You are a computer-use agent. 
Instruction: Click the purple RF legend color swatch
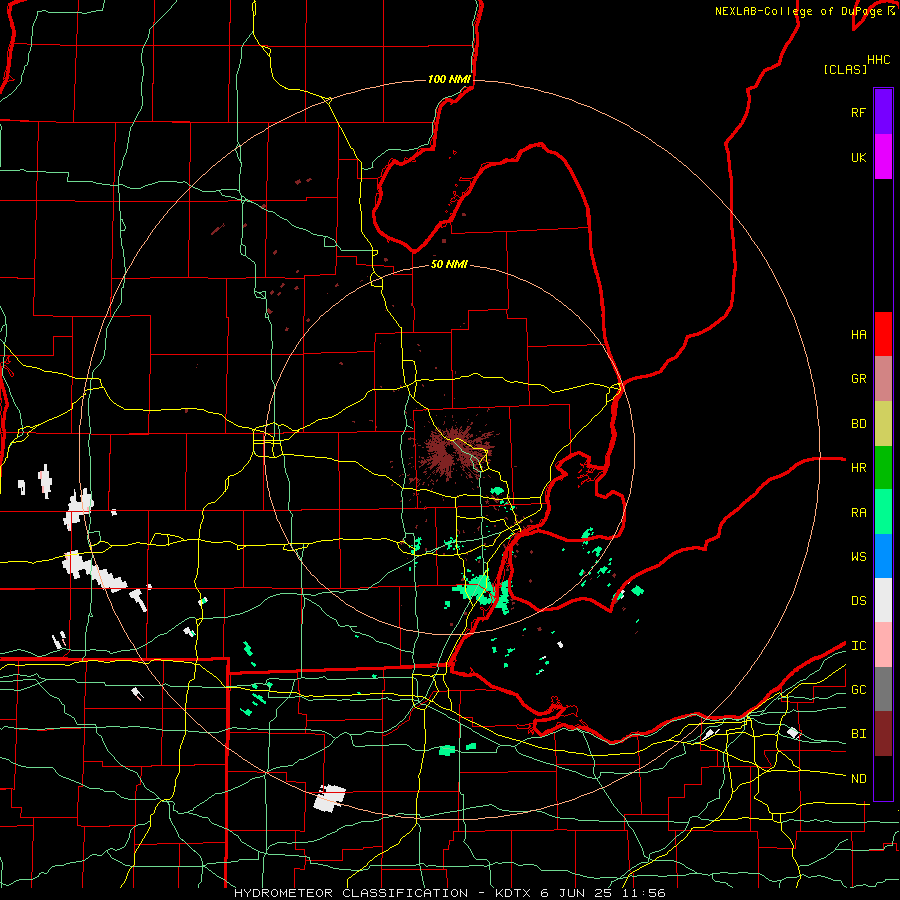[x=883, y=112]
